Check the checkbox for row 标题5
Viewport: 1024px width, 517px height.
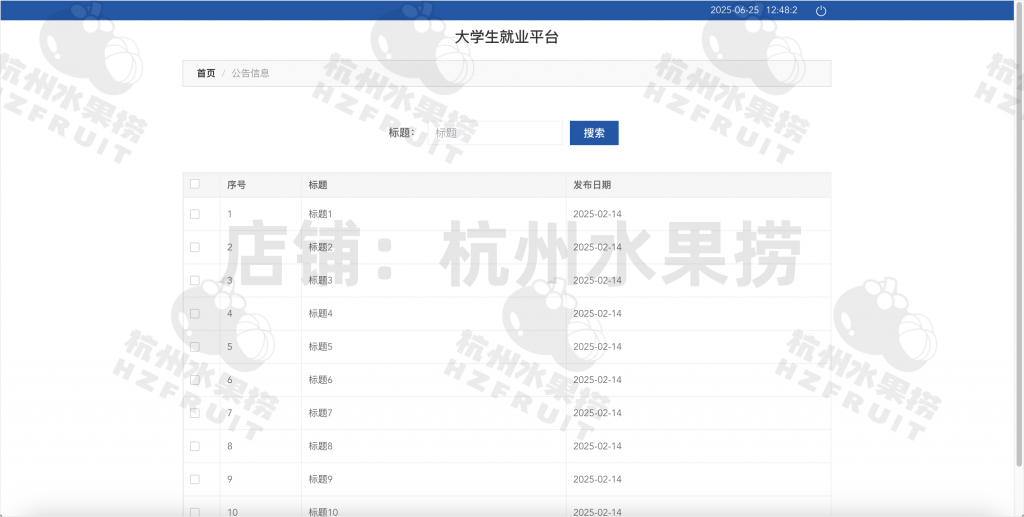[x=195, y=347]
